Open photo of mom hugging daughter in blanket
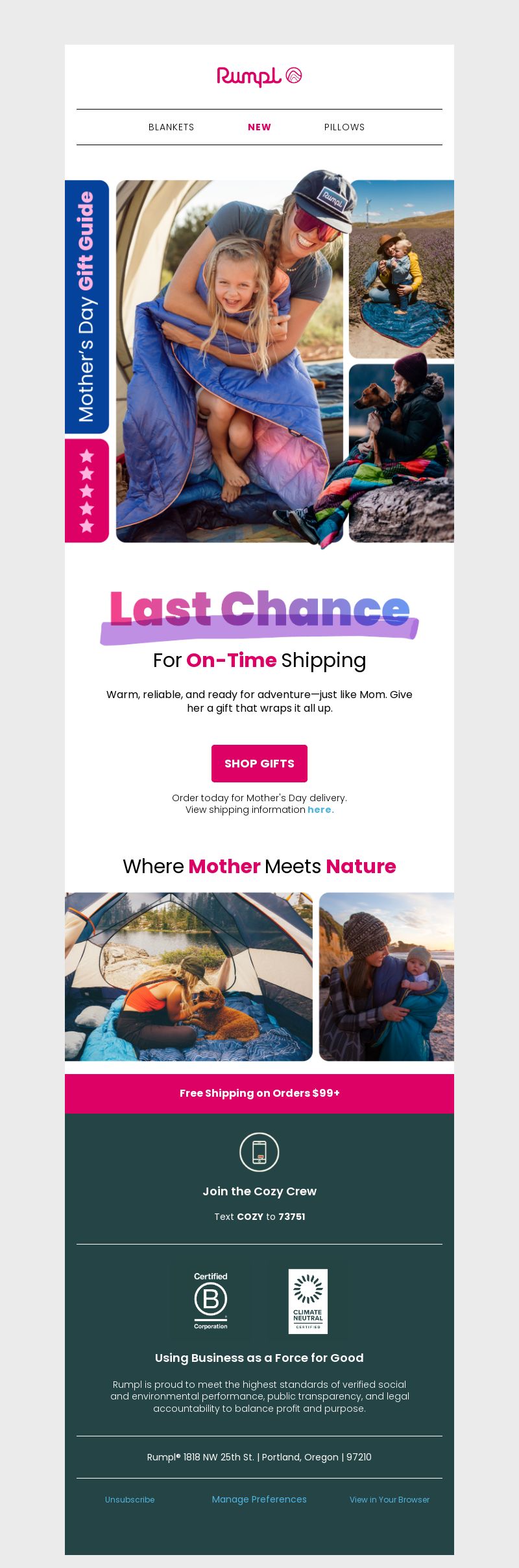Image resolution: width=519 pixels, height=1568 pixels. tap(230, 361)
